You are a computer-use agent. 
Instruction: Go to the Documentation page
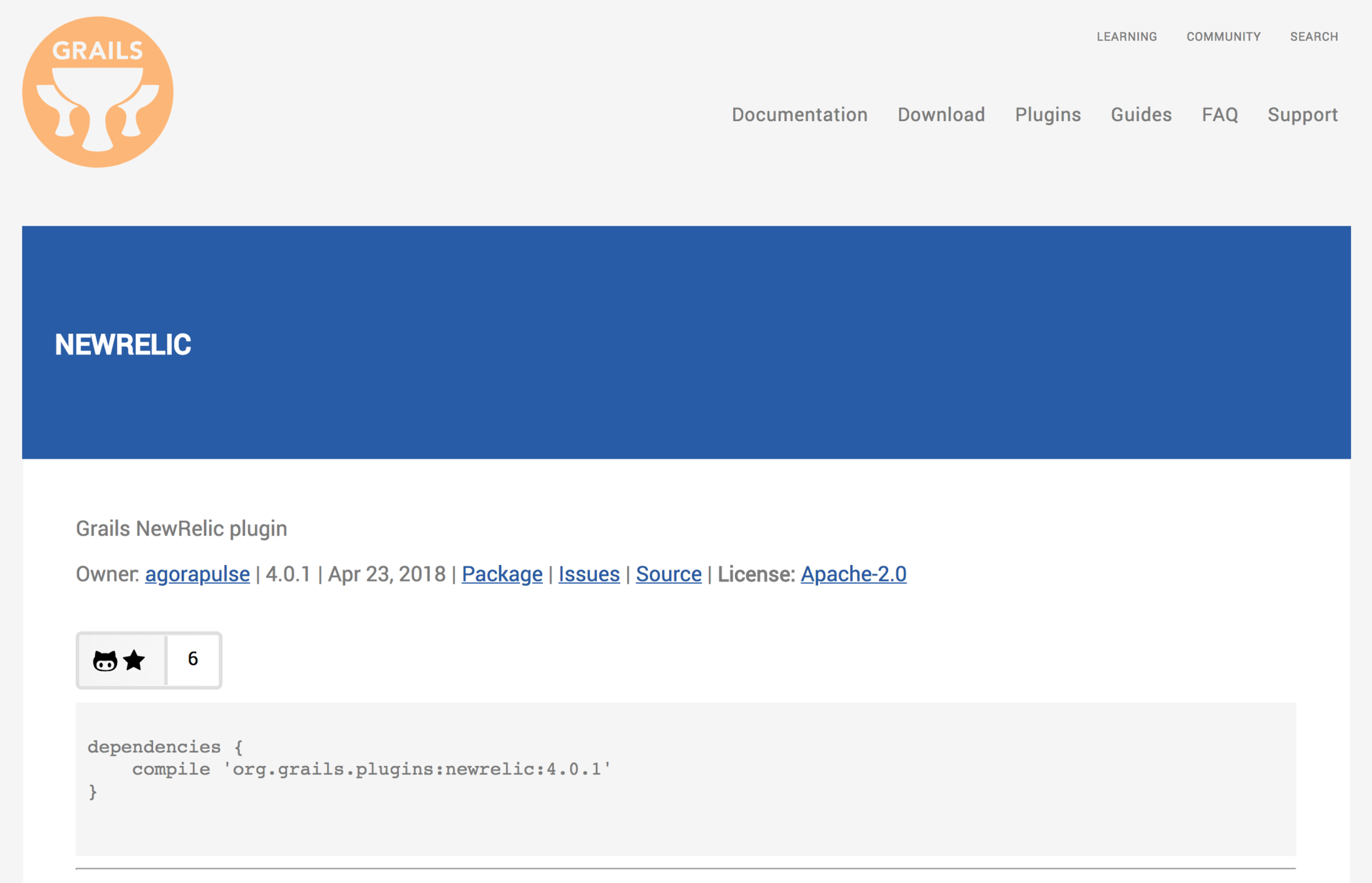click(799, 114)
